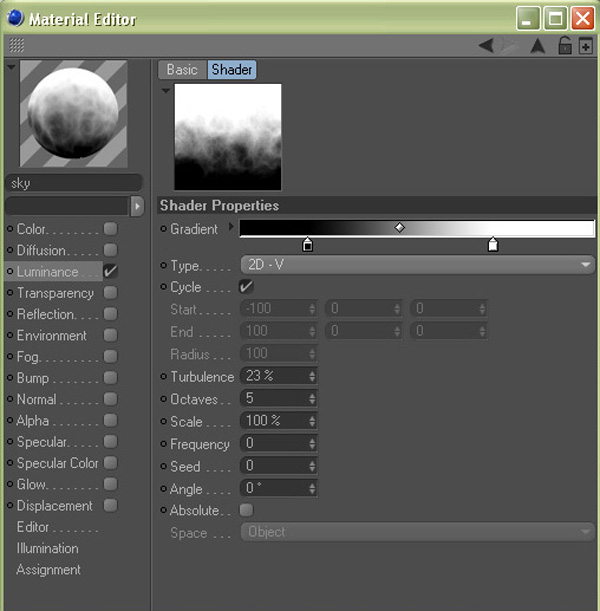Click the arrow button beside the empty layer field
The width and height of the screenshot is (600, 611).
click(x=137, y=206)
